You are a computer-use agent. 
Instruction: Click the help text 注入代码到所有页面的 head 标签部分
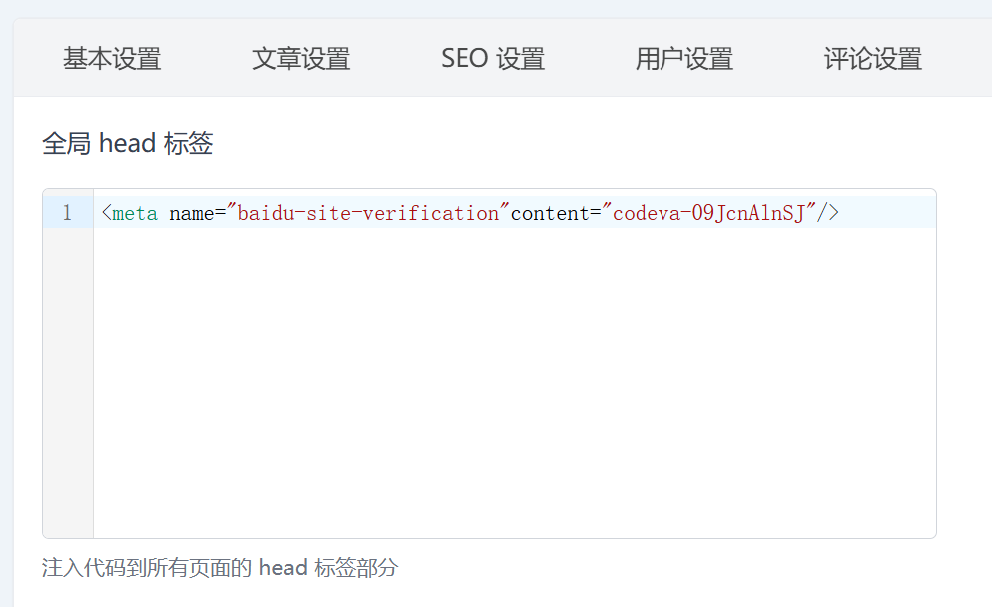point(220,568)
